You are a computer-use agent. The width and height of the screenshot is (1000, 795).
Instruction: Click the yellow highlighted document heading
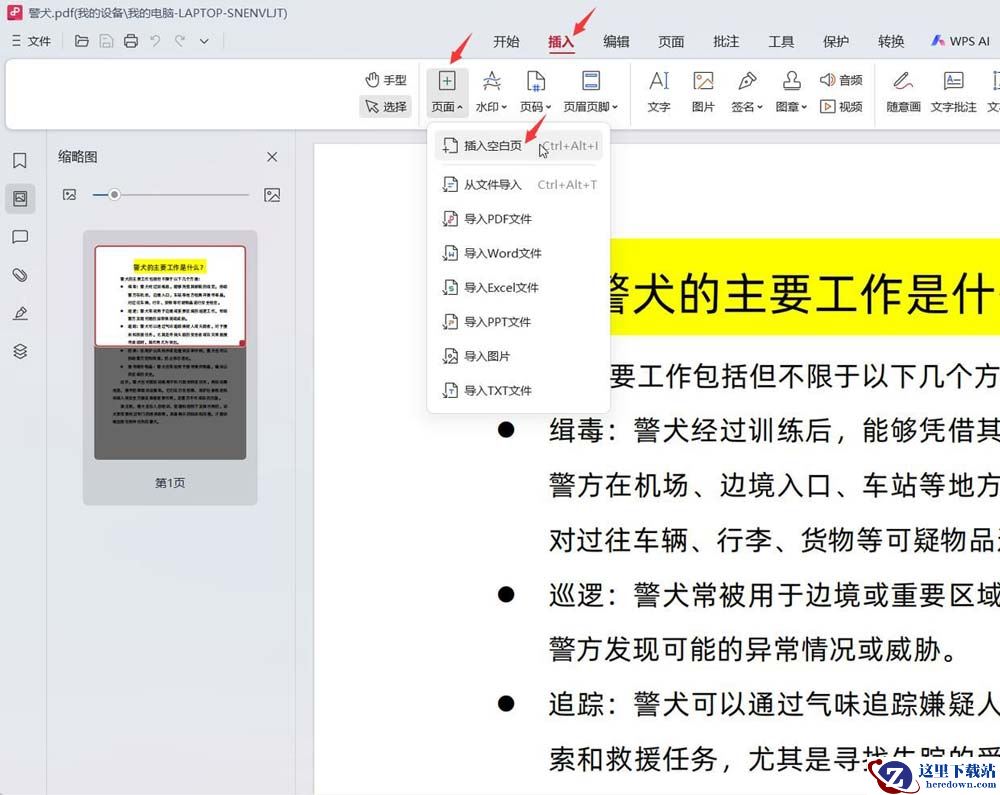[804, 287]
